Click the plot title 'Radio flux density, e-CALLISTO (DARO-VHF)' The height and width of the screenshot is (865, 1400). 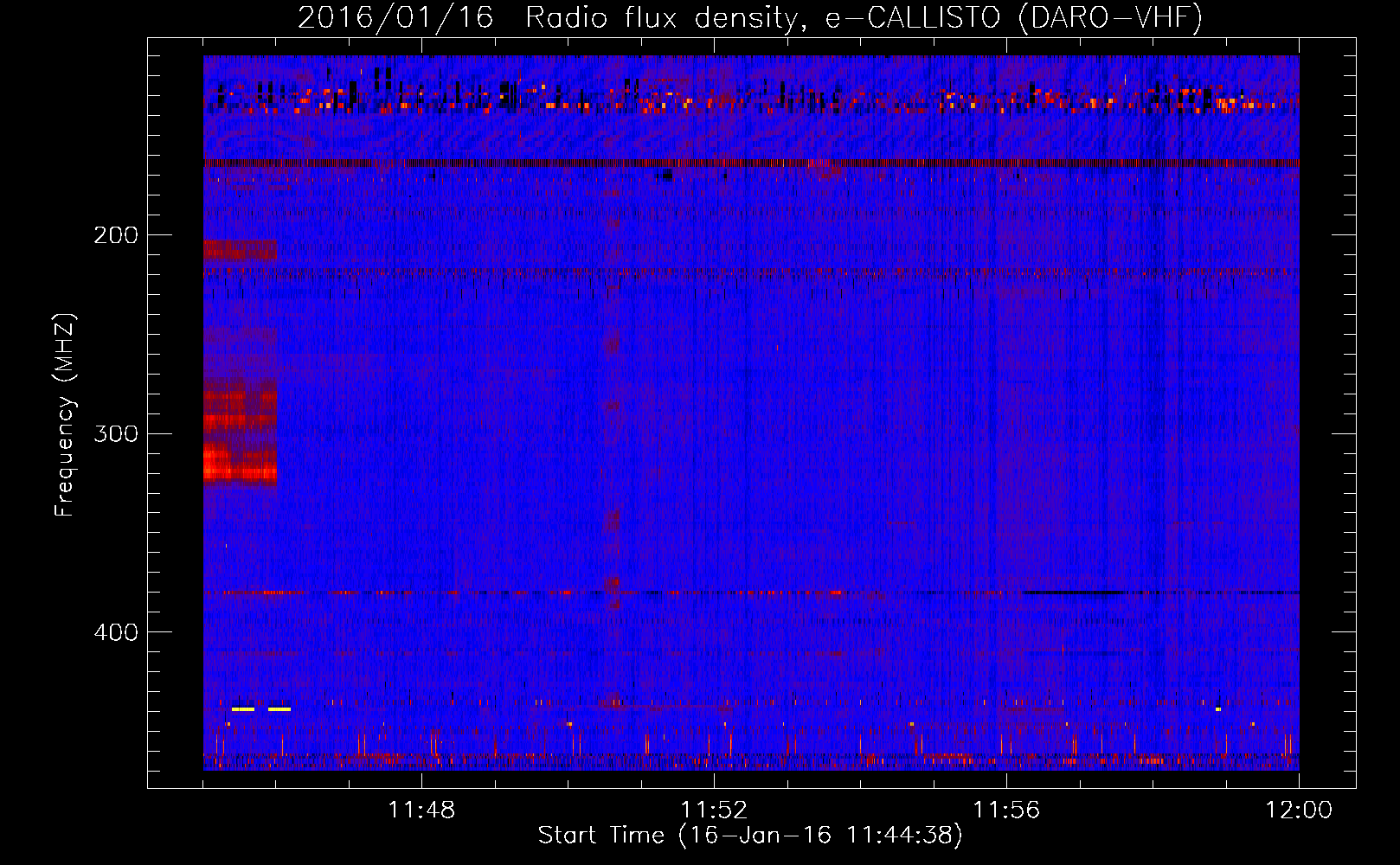864,17
